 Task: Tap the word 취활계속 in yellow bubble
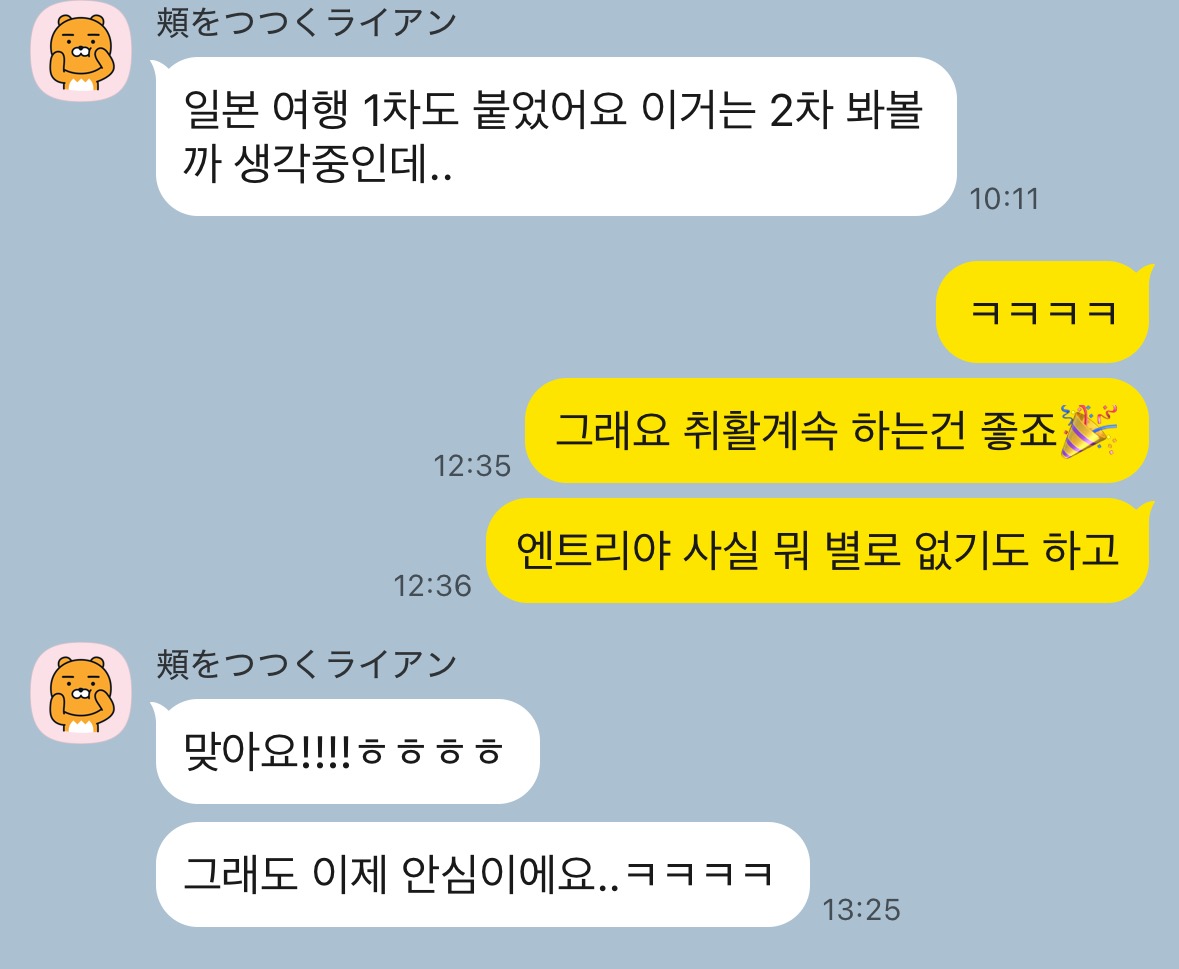click(760, 431)
